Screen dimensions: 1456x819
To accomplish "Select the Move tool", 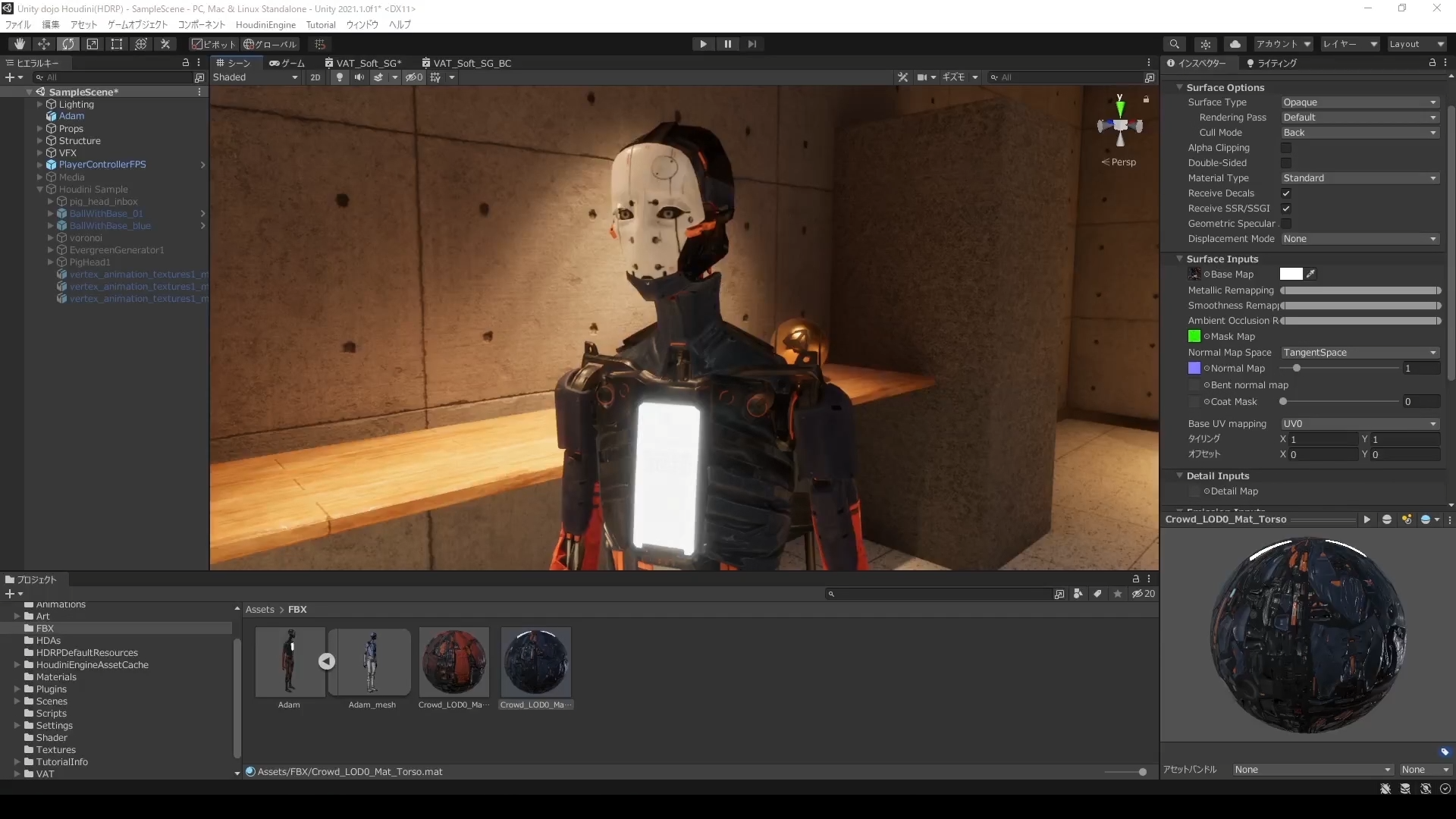I will 44,44.
